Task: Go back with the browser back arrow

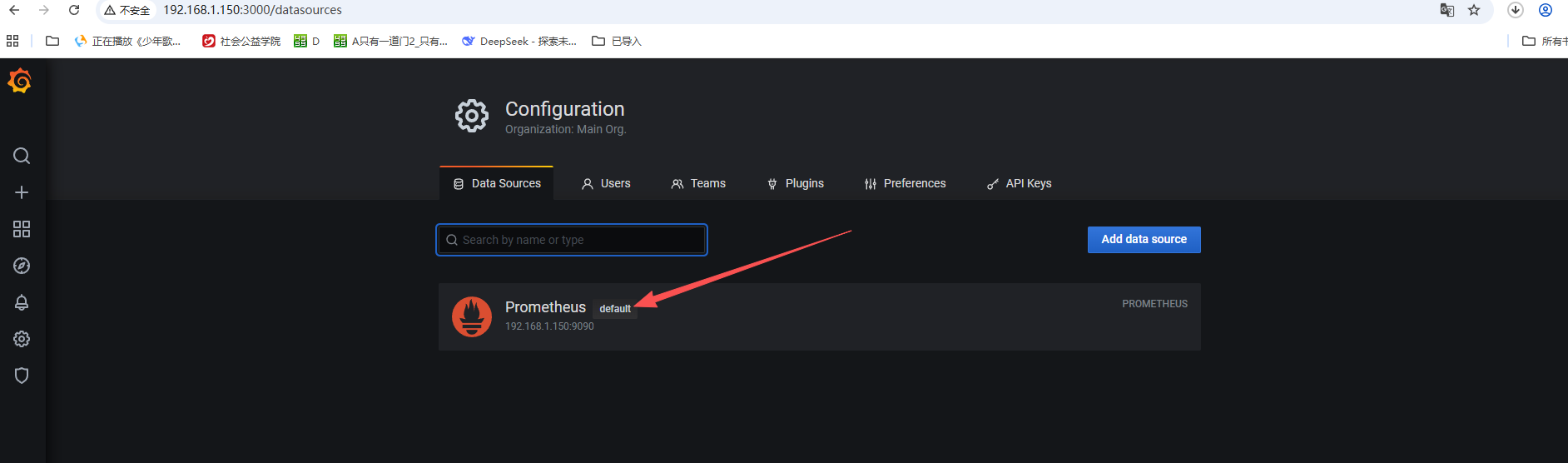Action: pos(14,10)
